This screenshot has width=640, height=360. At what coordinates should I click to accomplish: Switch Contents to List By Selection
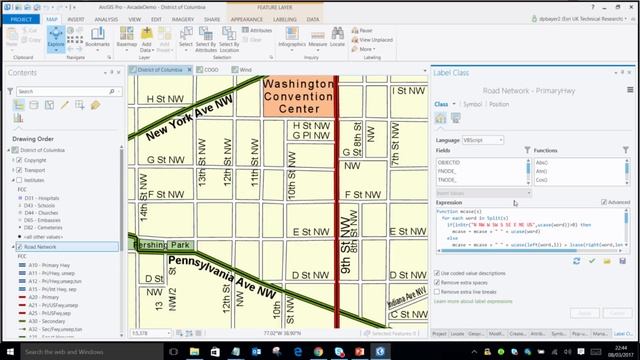(x=49, y=105)
